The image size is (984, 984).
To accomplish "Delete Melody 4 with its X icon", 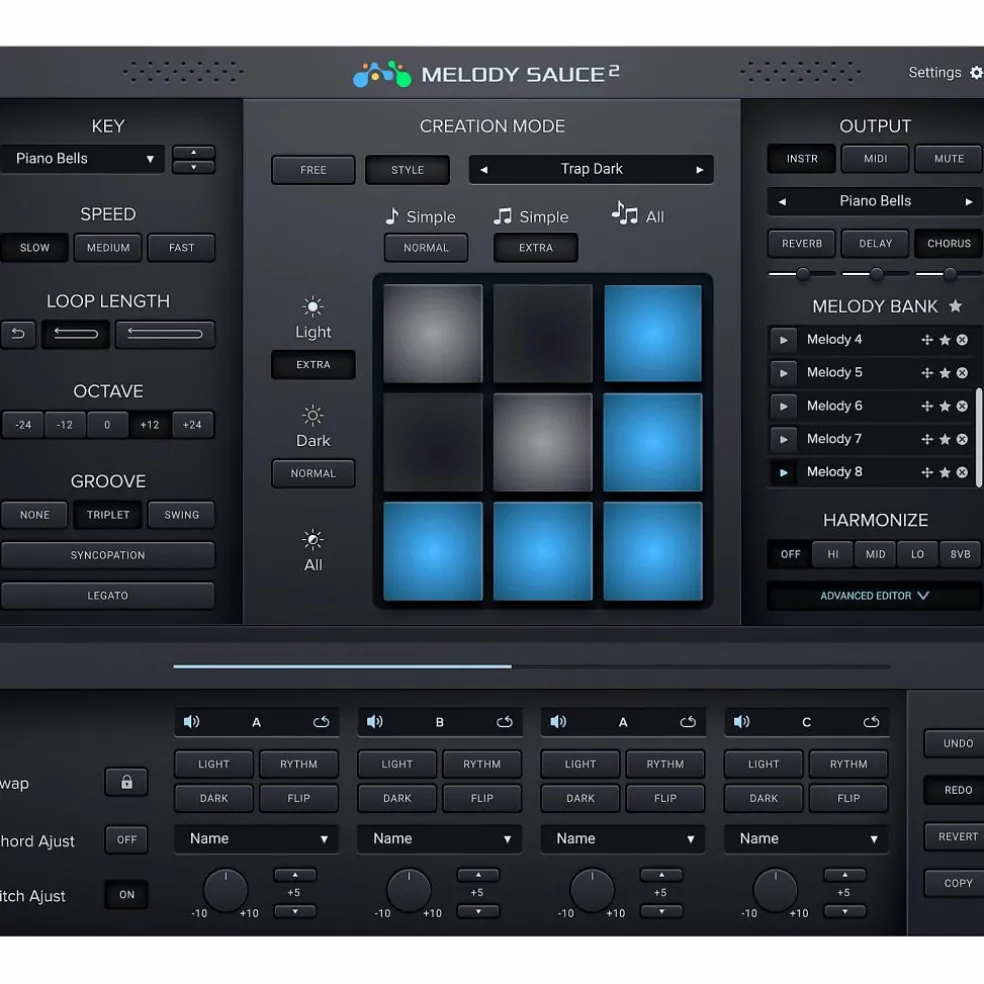I will [x=962, y=340].
